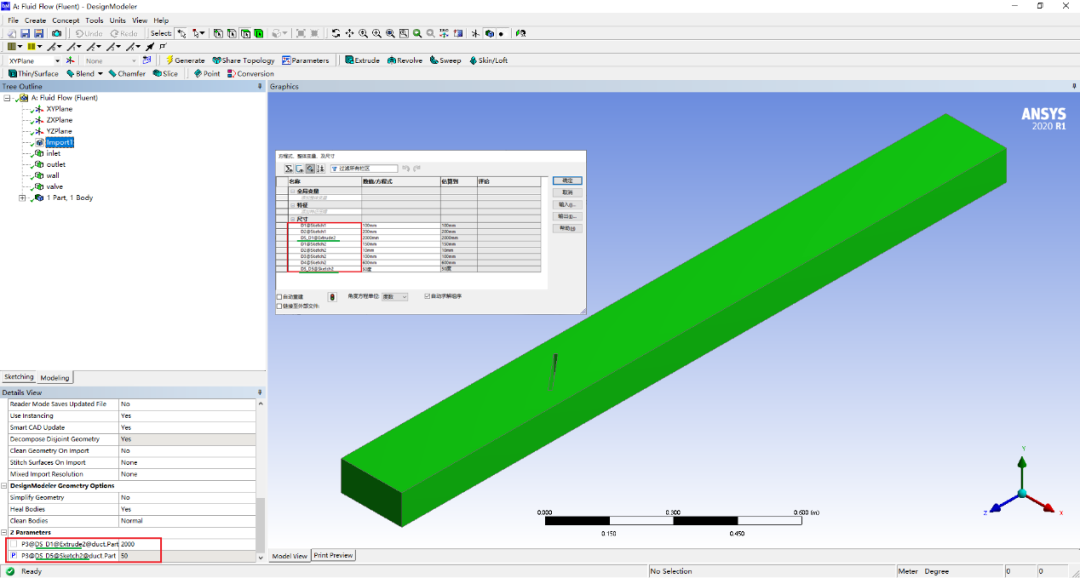Pin the Tree Outline panel
This screenshot has height=578, width=1080.
click(260, 86)
